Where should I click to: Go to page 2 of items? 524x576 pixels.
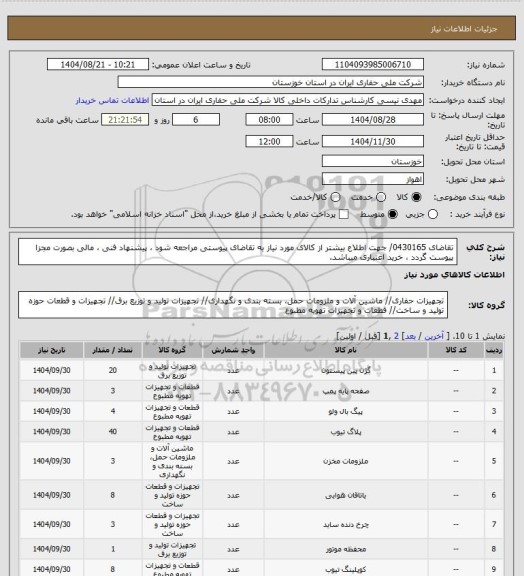pyautogui.click(x=396, y=336)
